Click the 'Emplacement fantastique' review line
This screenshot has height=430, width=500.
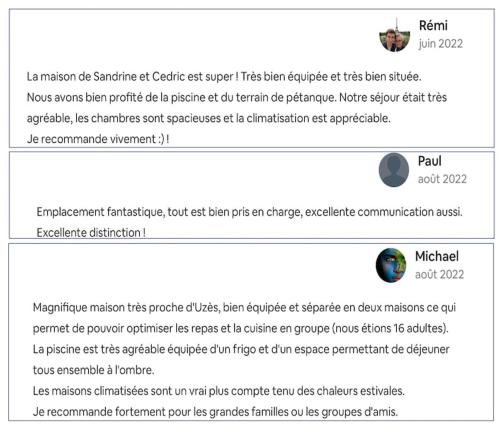coord(249,212)
